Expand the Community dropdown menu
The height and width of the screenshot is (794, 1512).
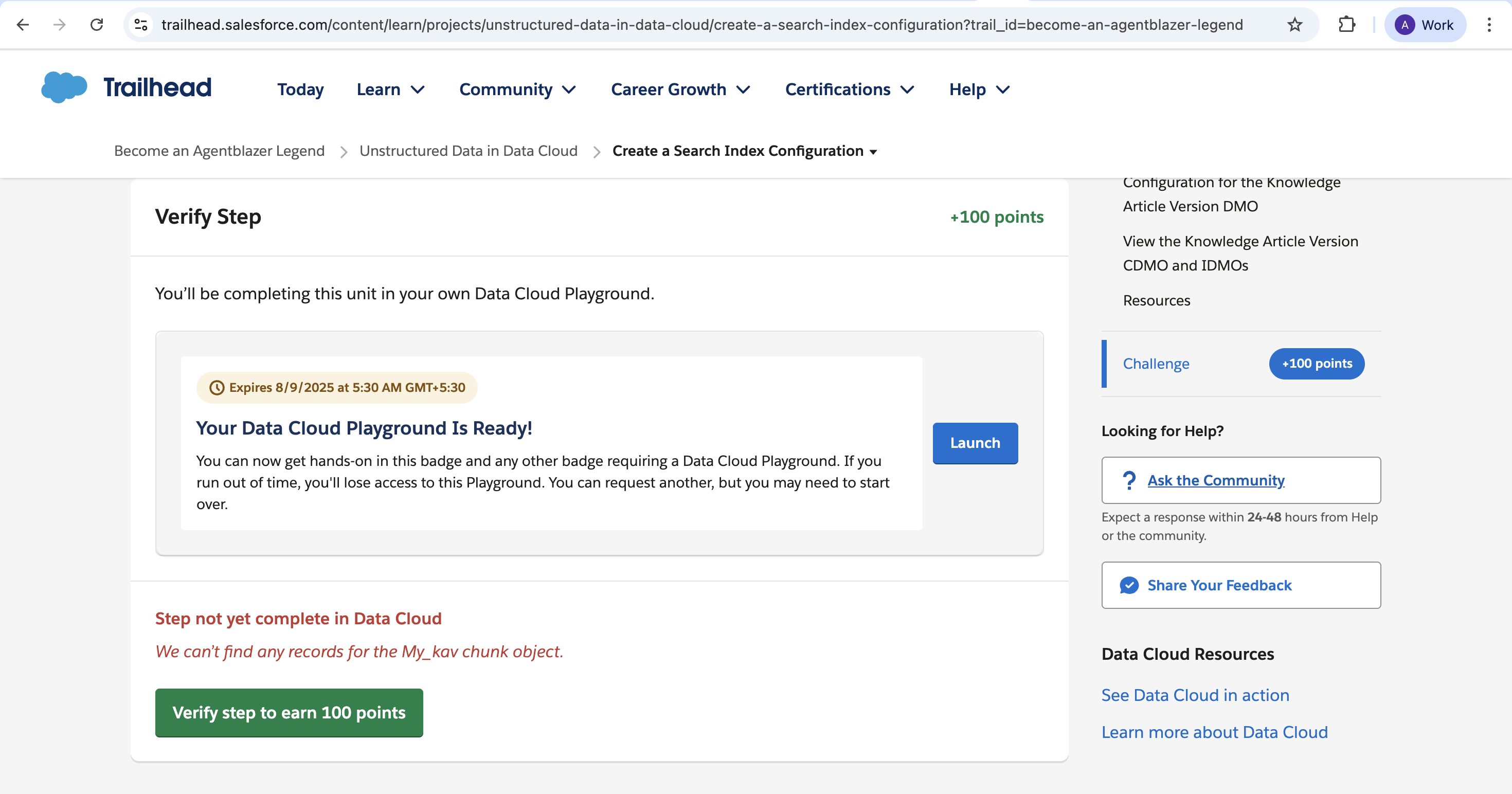point(517,89)
